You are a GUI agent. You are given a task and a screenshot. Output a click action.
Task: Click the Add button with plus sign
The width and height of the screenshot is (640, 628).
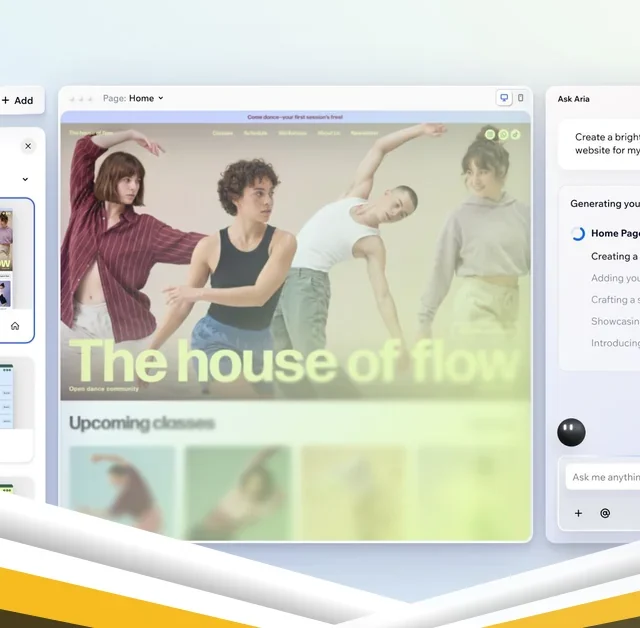pos(18,100)
